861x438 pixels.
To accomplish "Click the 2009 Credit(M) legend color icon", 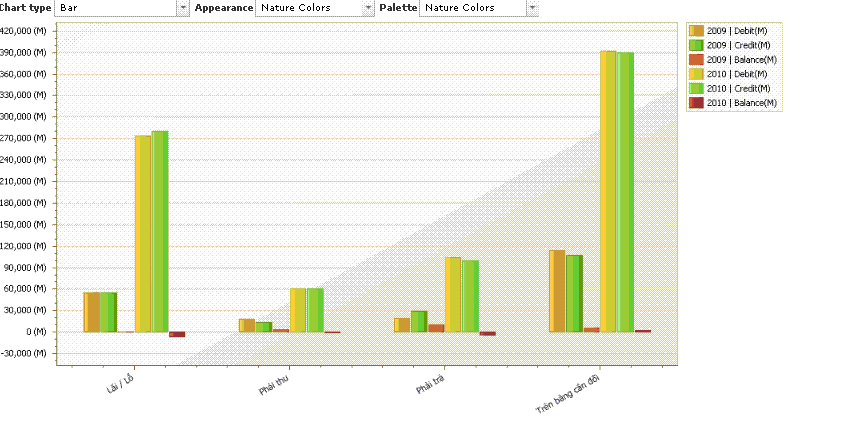I will pyautogui.click(x=697, y=45).
